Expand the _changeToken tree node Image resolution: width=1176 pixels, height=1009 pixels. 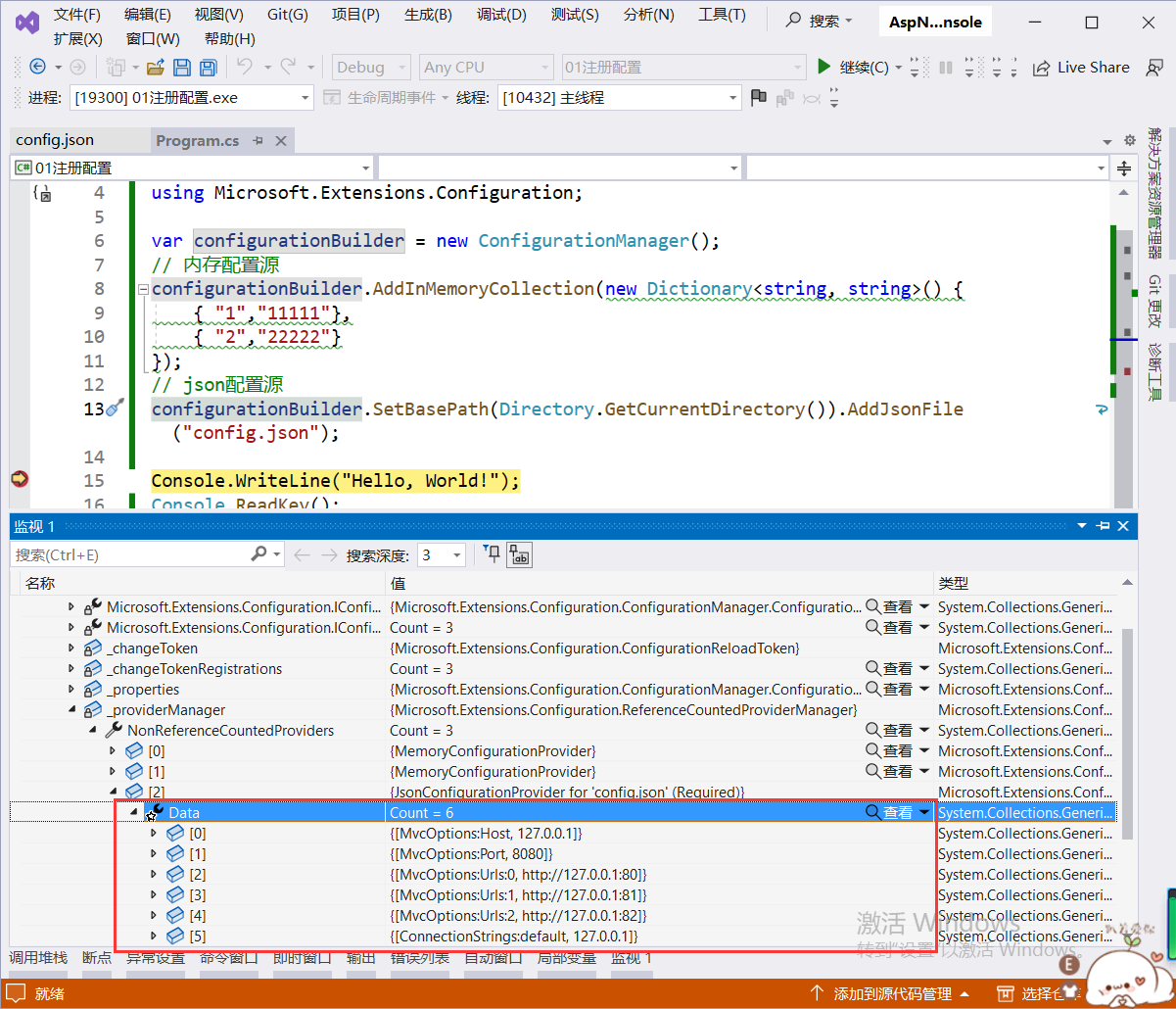tap(71, 648)
